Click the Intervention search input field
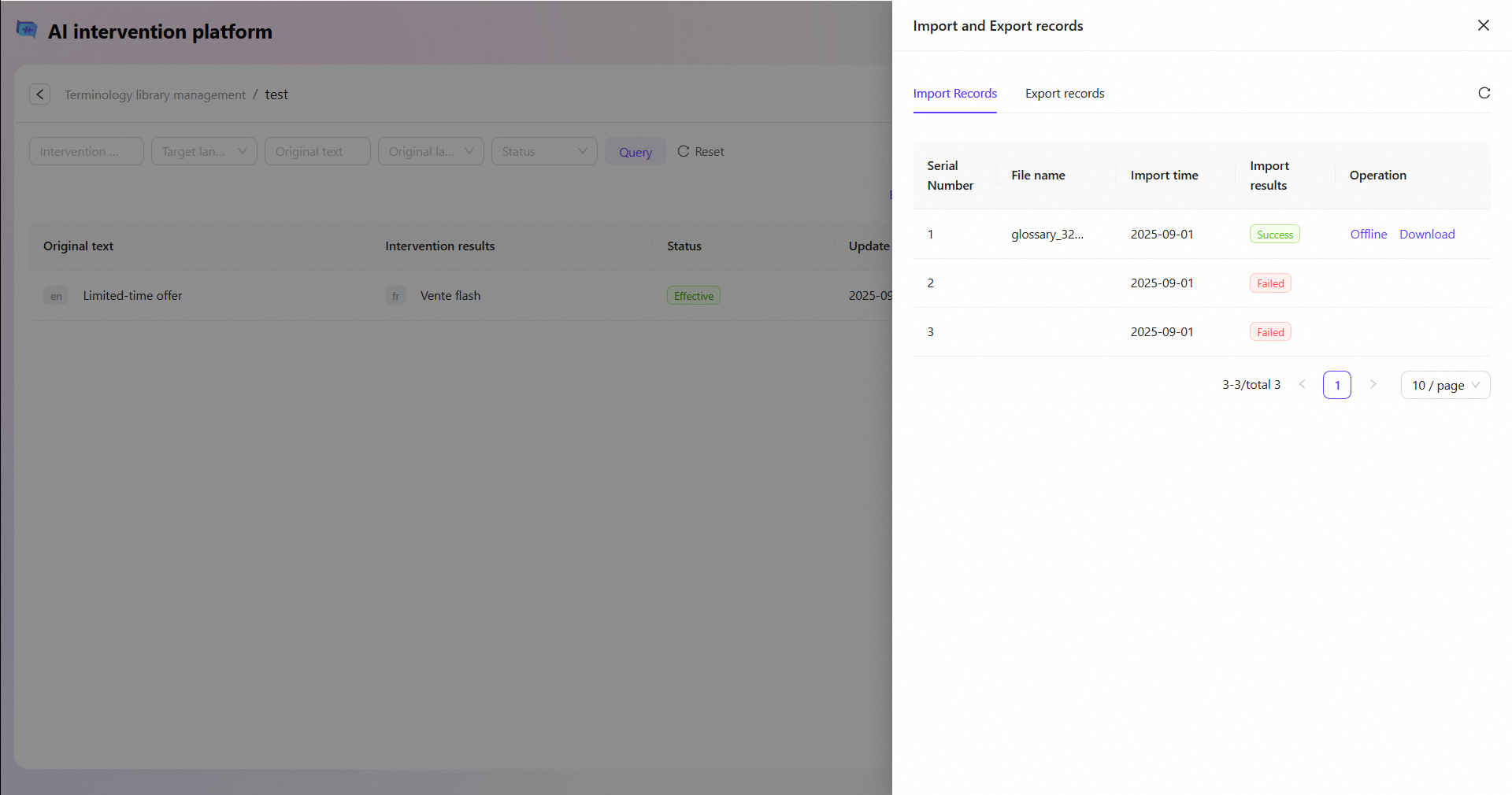The width and height of the screenshot is (1512, 795). pos(87,152)
